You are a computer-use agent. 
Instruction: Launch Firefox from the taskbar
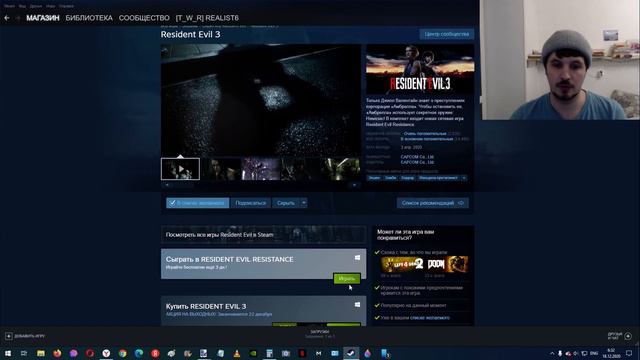[x=57, y=353]
